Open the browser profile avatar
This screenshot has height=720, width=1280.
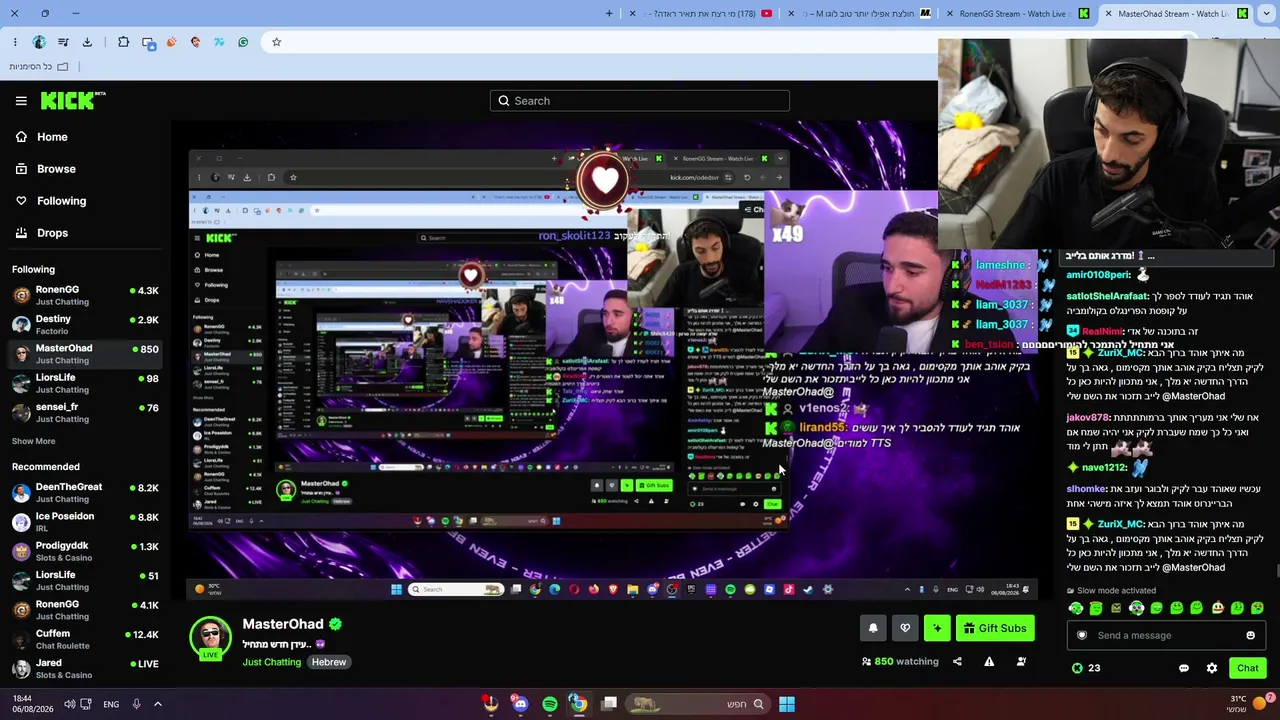pos(39,42)
